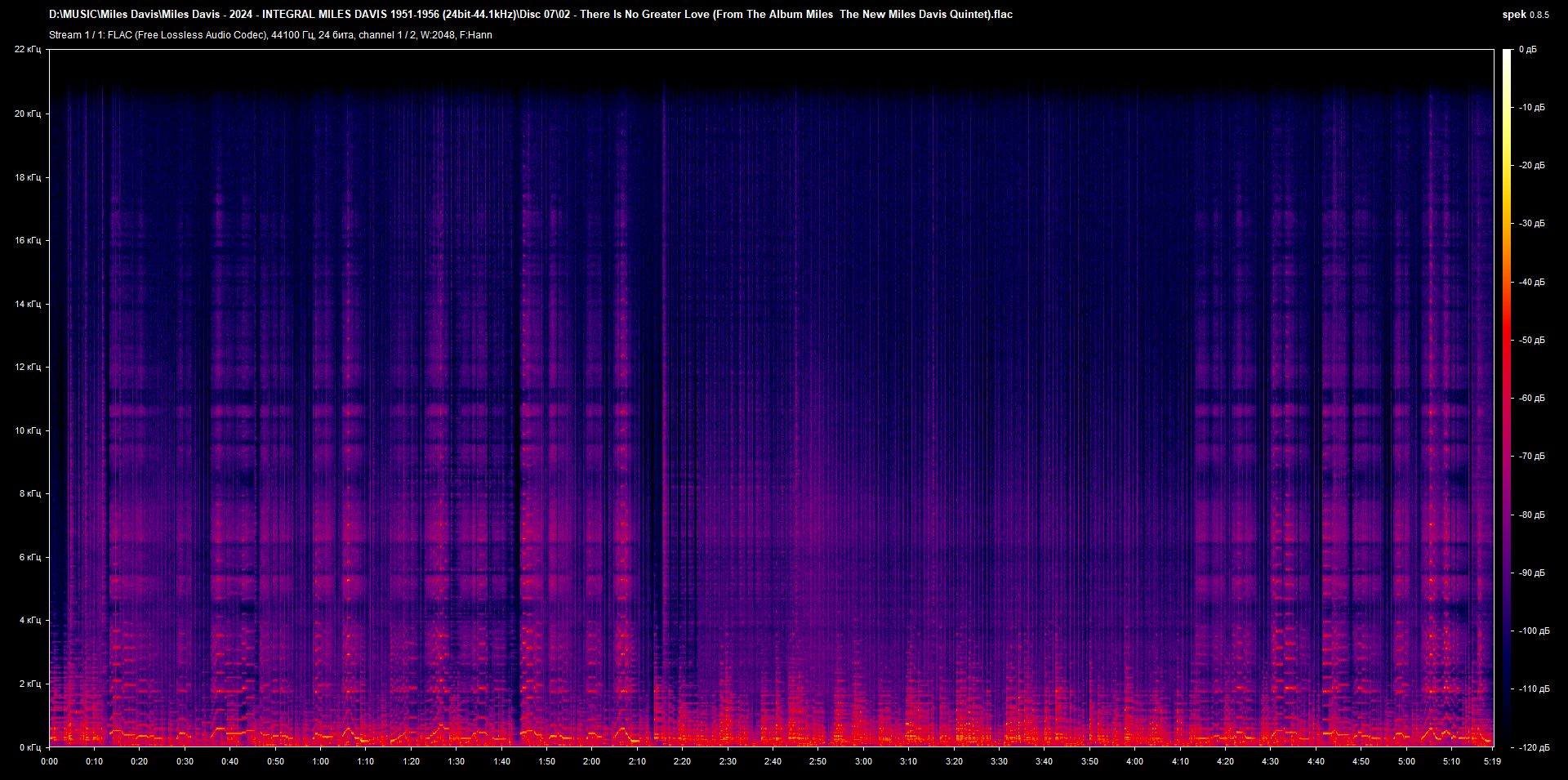Screen dimensions: 1568x780
Task: Select the 20 кГц frequency label
Action: tap(27, 114)
